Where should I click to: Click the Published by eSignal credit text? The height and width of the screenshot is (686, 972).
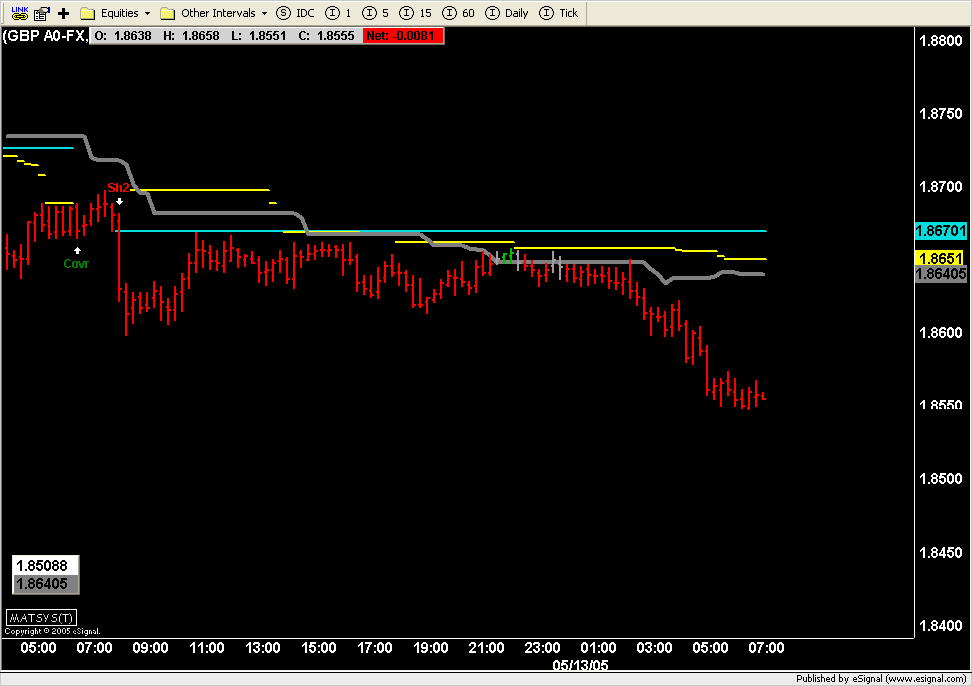pos(880,679)
